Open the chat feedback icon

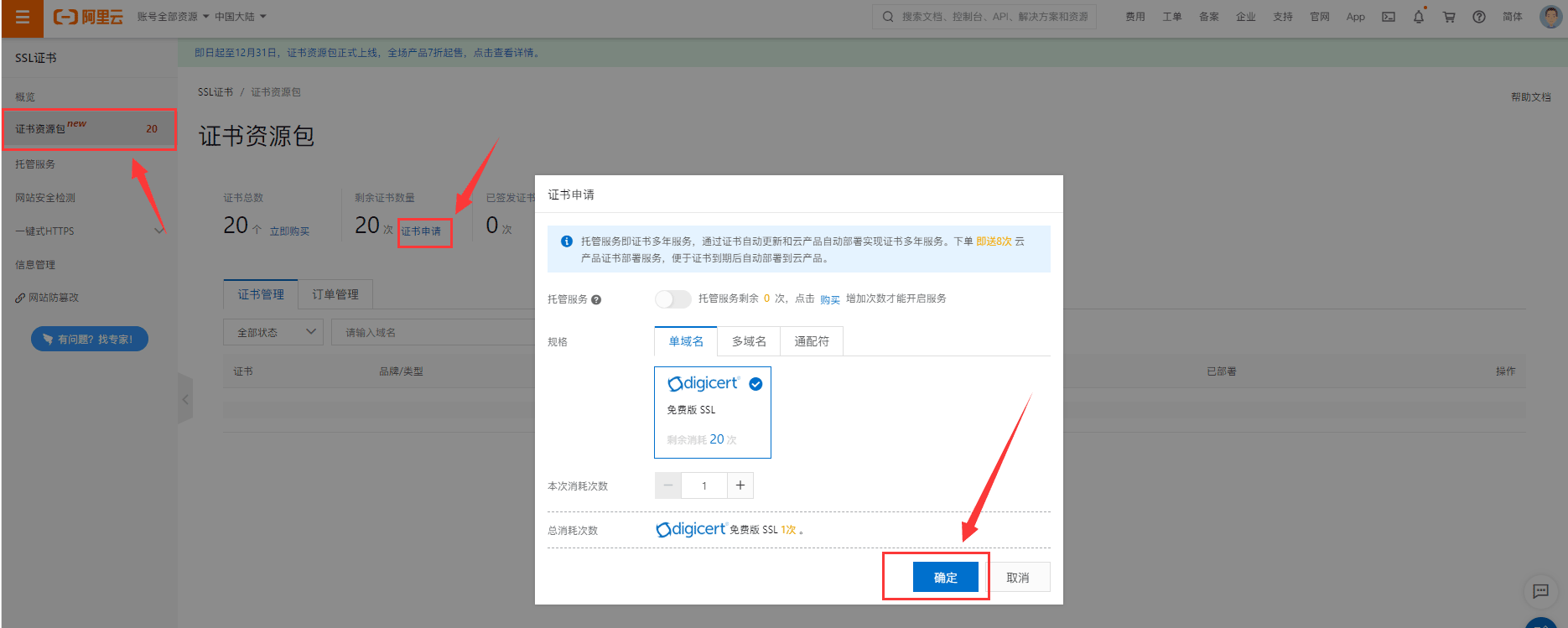[1541, 591]
